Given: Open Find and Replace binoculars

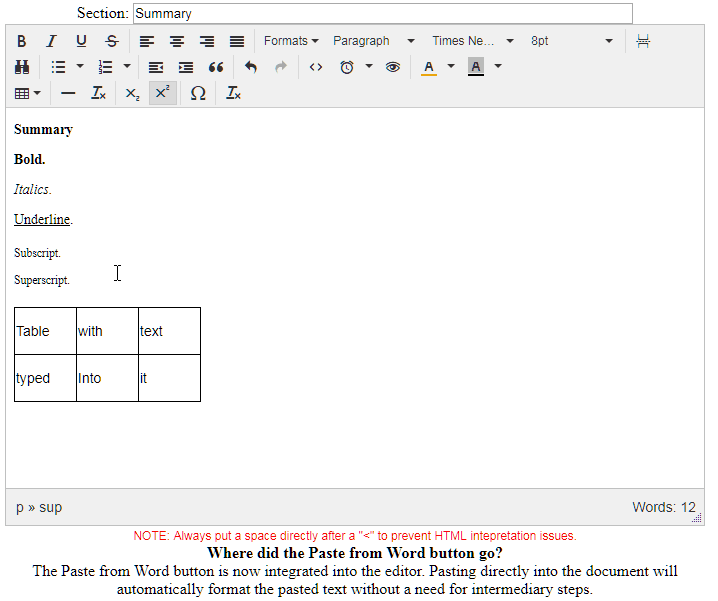Looking at the screenshot, I should click(x=22, y=67).
